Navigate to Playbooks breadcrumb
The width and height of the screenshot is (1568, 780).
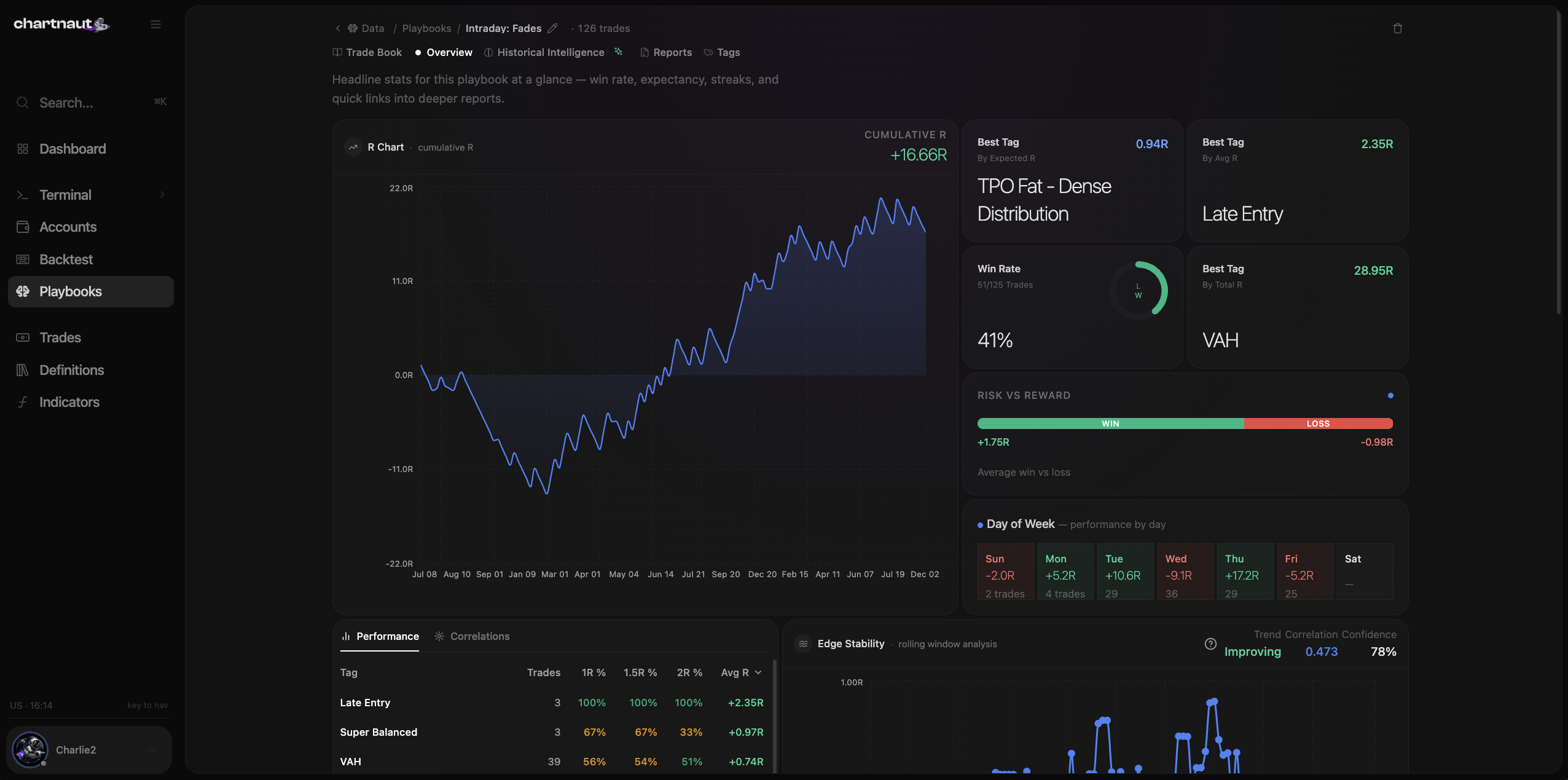tap(426, 28)
